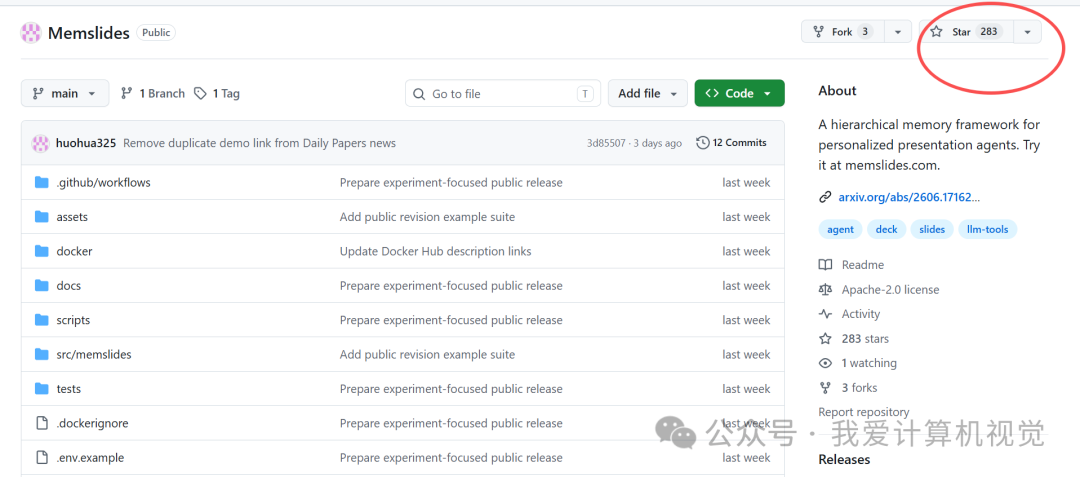Viewport: 1080px width, 477px height.
Task: Open the green Code dropdown button
Action: coord(739,94)
